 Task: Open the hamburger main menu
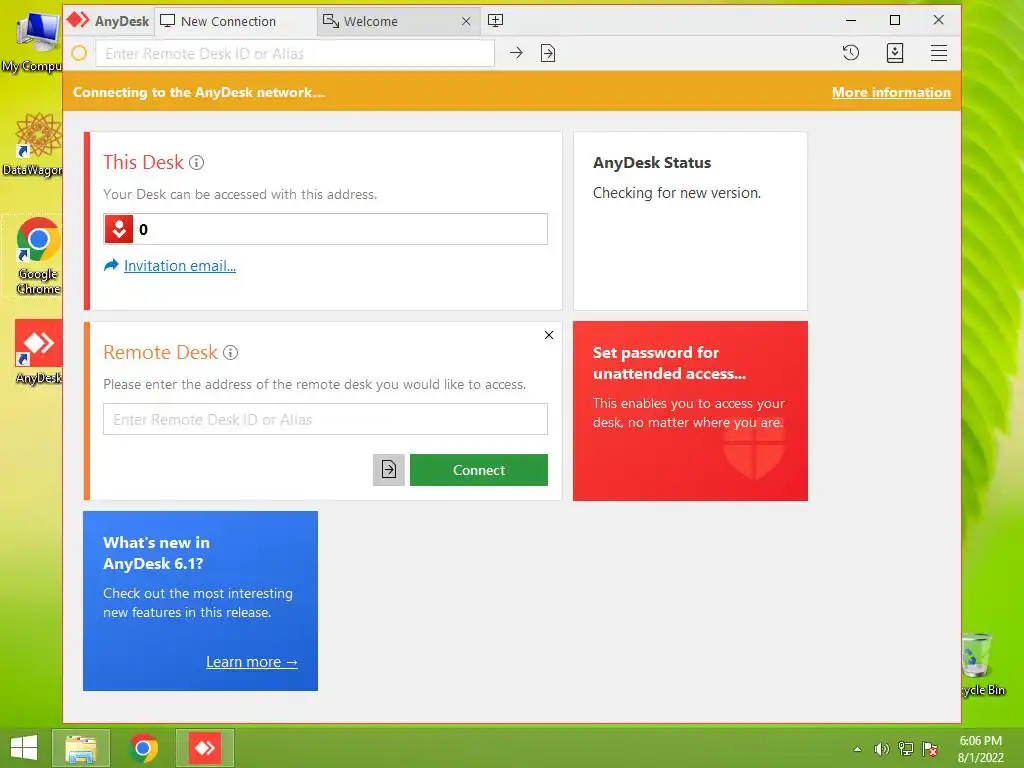(938, 53)
